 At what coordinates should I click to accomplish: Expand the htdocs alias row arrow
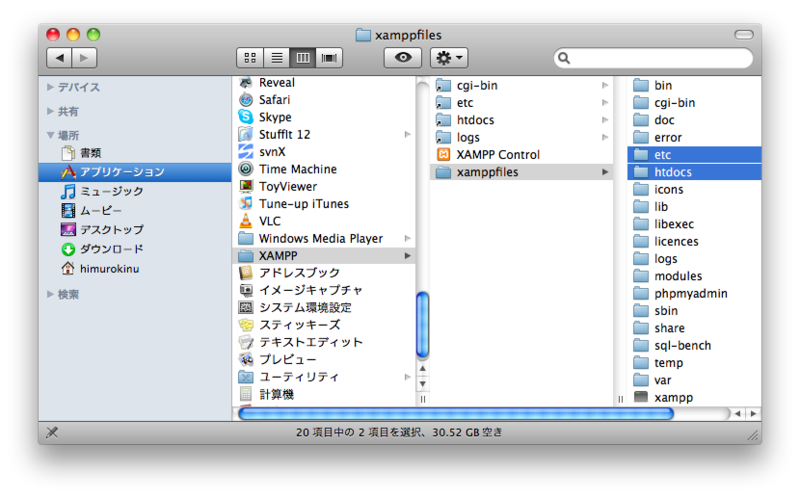(605, 120)
